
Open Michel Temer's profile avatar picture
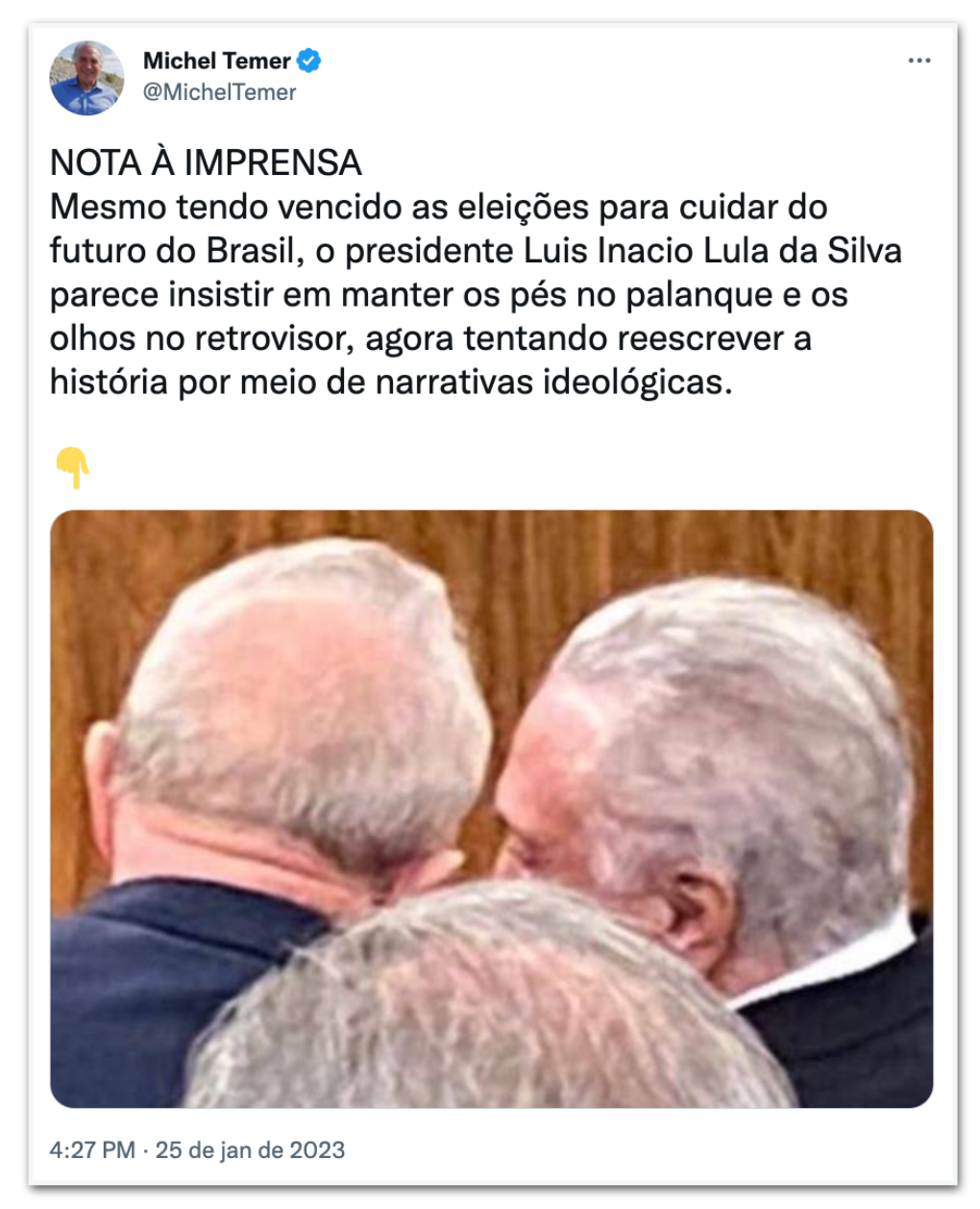[86, 77]
